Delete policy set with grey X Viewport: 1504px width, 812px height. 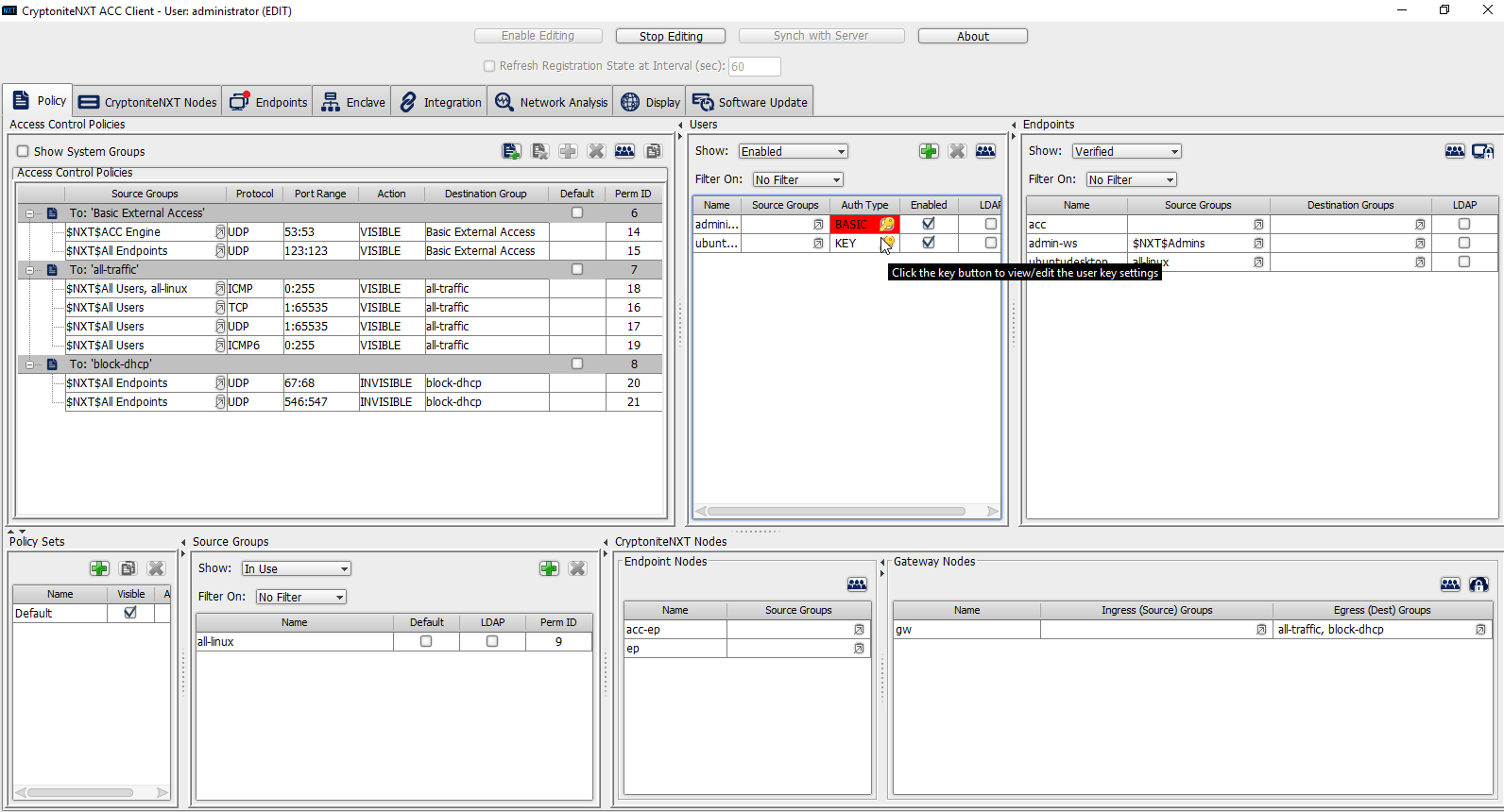[x=156, y=568]
